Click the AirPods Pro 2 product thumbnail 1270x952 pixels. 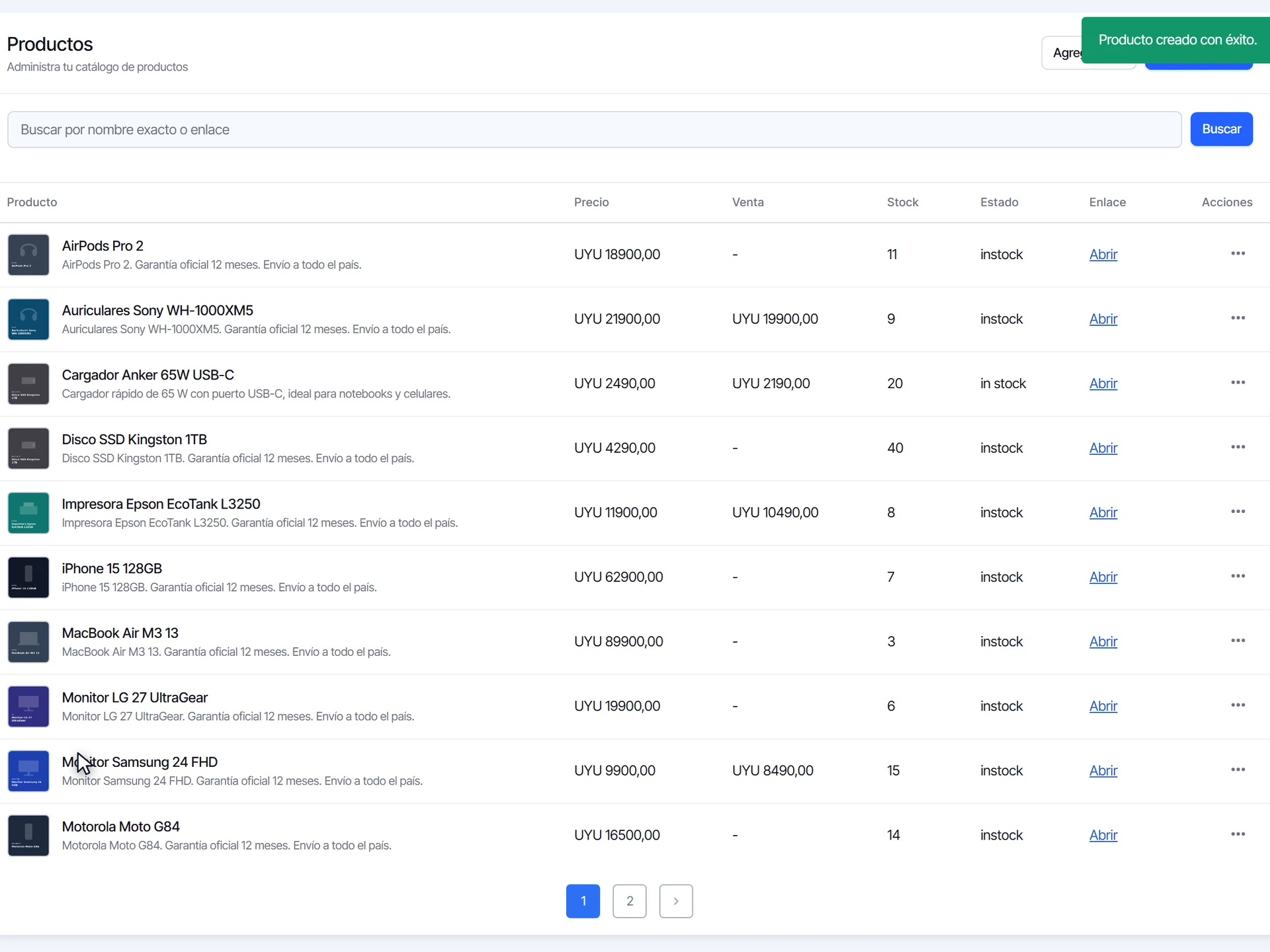(x=28, y=255)
